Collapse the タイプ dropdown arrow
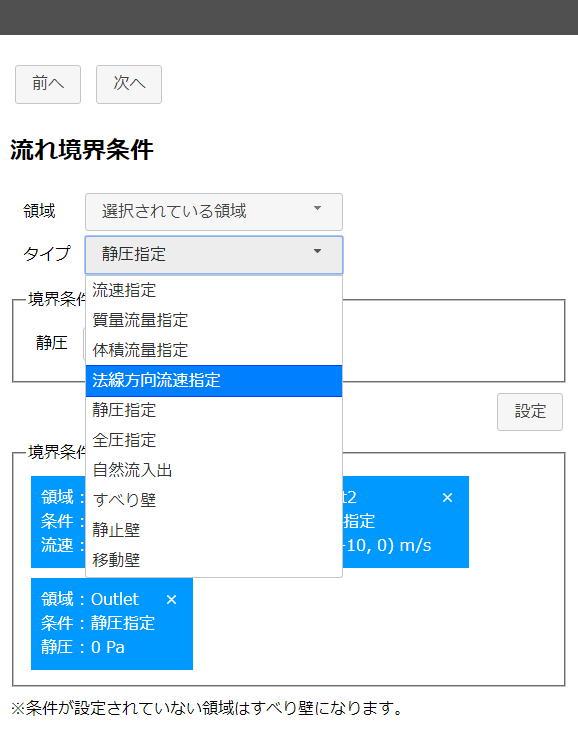 pyautogui.click(x=317, y=251)
